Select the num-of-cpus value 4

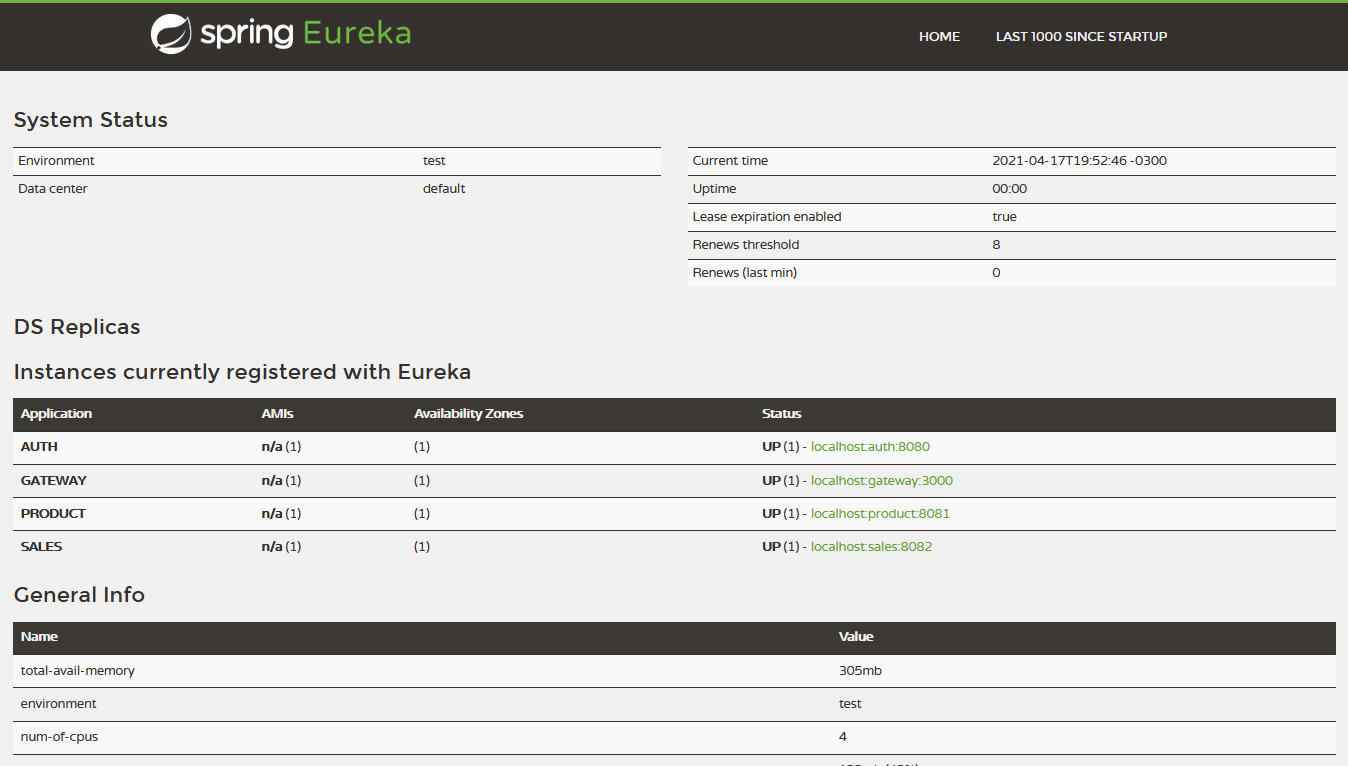[x=843, y=737]
